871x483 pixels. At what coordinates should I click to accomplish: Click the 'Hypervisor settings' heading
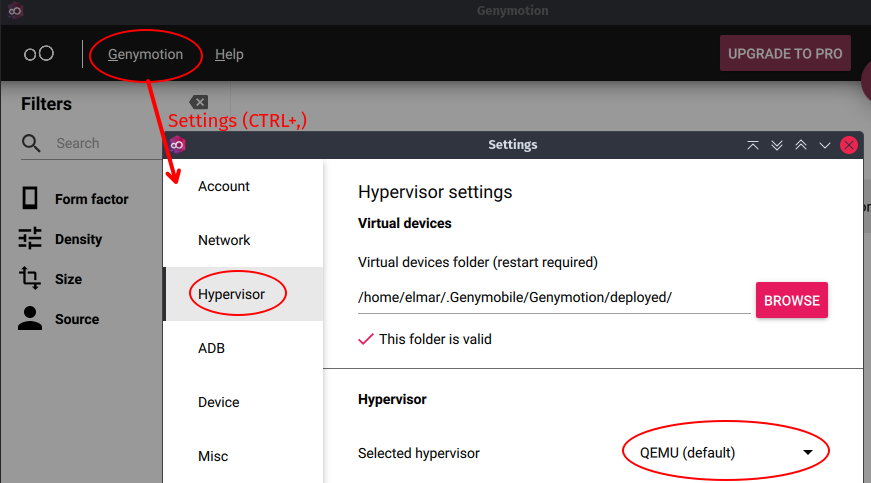[x=435, y=192]
